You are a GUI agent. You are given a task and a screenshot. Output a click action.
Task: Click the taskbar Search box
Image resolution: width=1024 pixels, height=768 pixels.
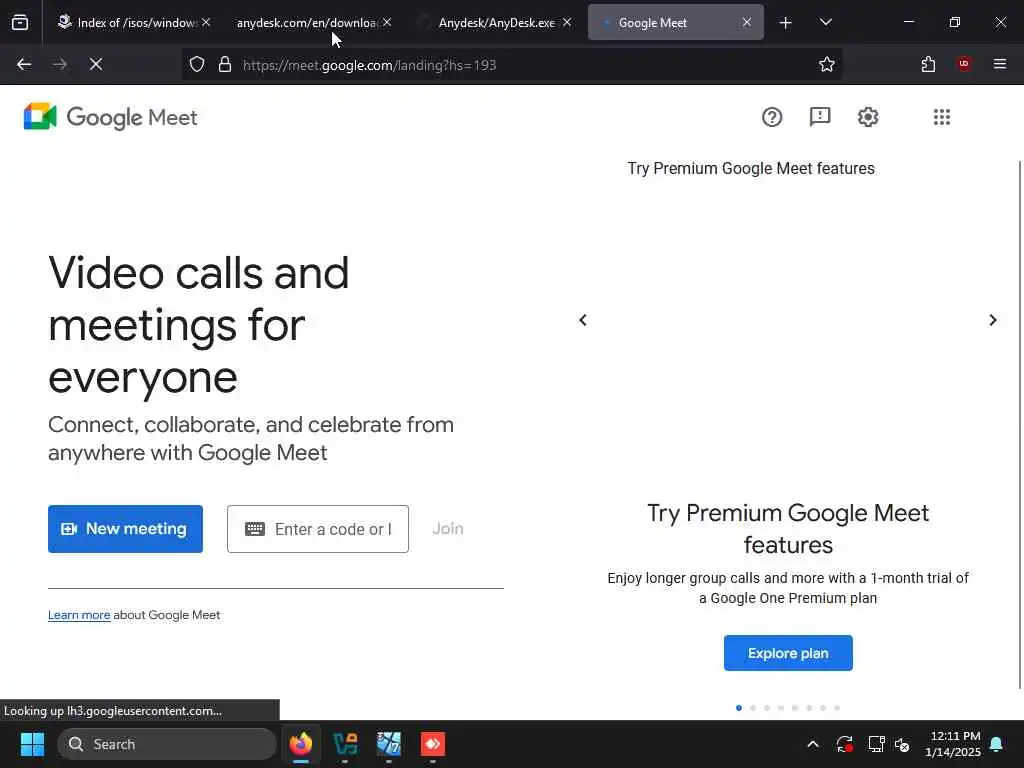point(167,744)
